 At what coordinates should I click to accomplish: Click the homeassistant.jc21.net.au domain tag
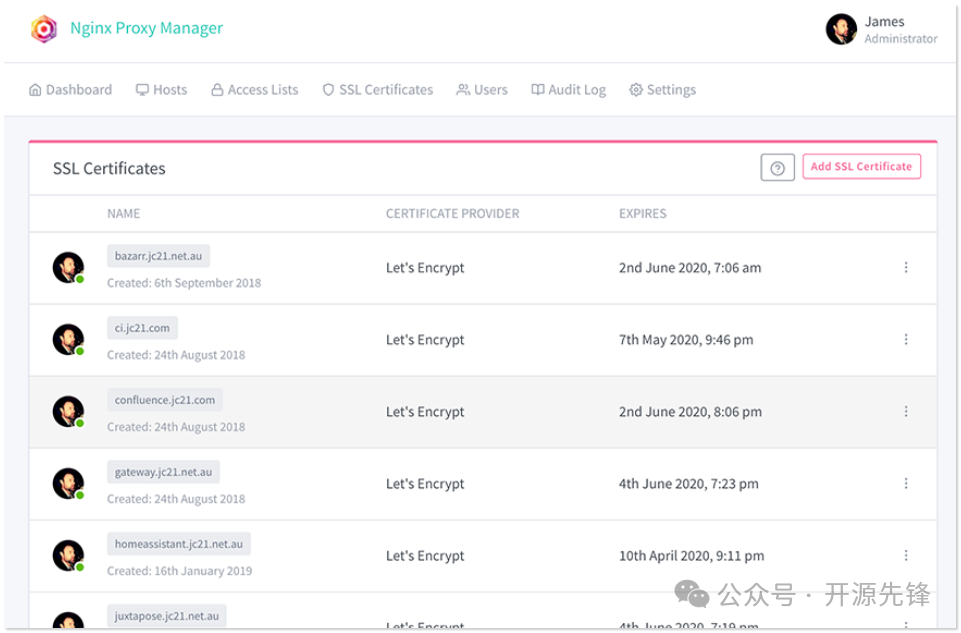point(179,544)
